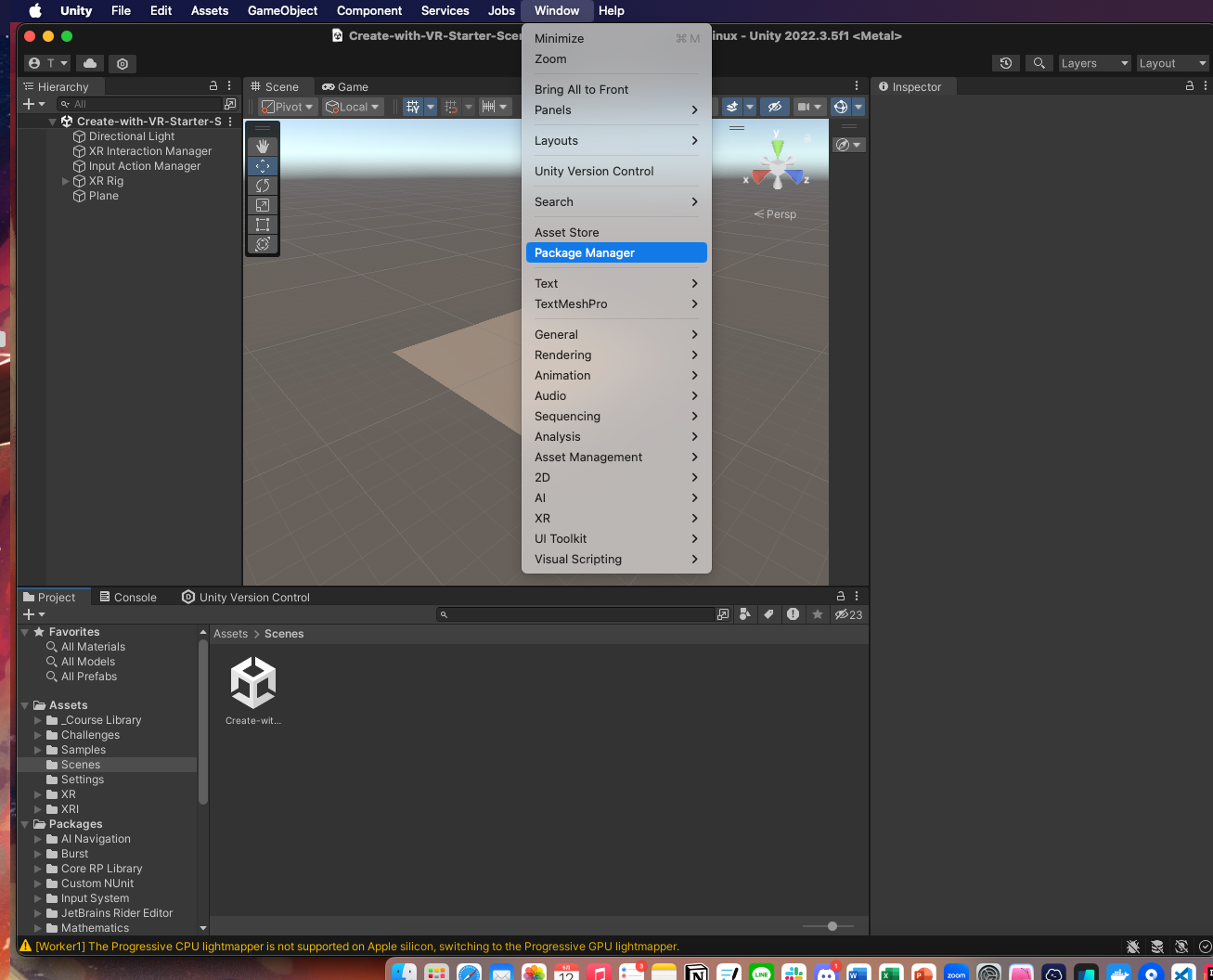Toggle the Project panel lock
This screenshot has width=1213, height=980.
tap(841, 596)
